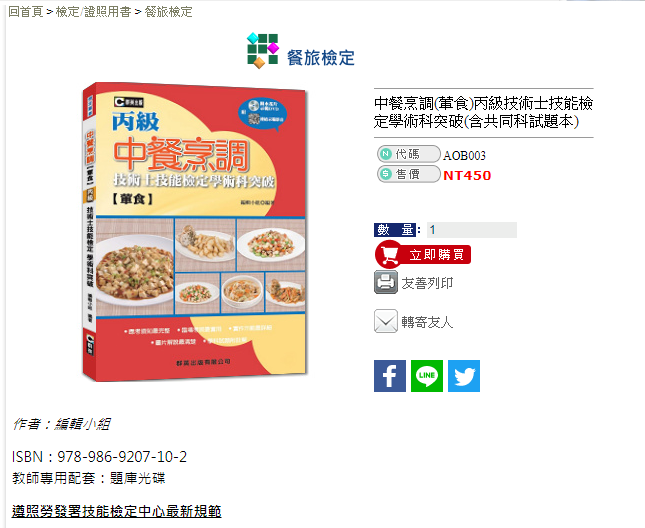Click the envelope icon to forward

pos(386,321)
